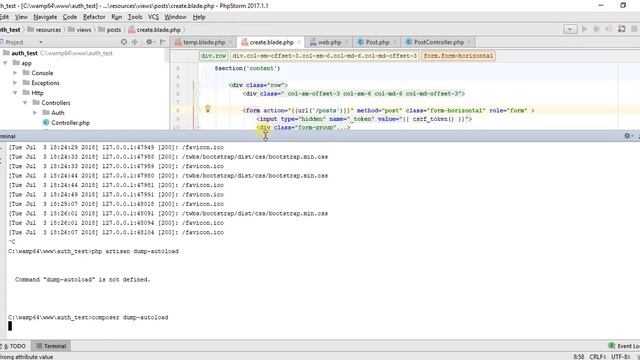Click the Collapse All icon in Project panel
Screen dimensions: 640x360
[135, 42]
